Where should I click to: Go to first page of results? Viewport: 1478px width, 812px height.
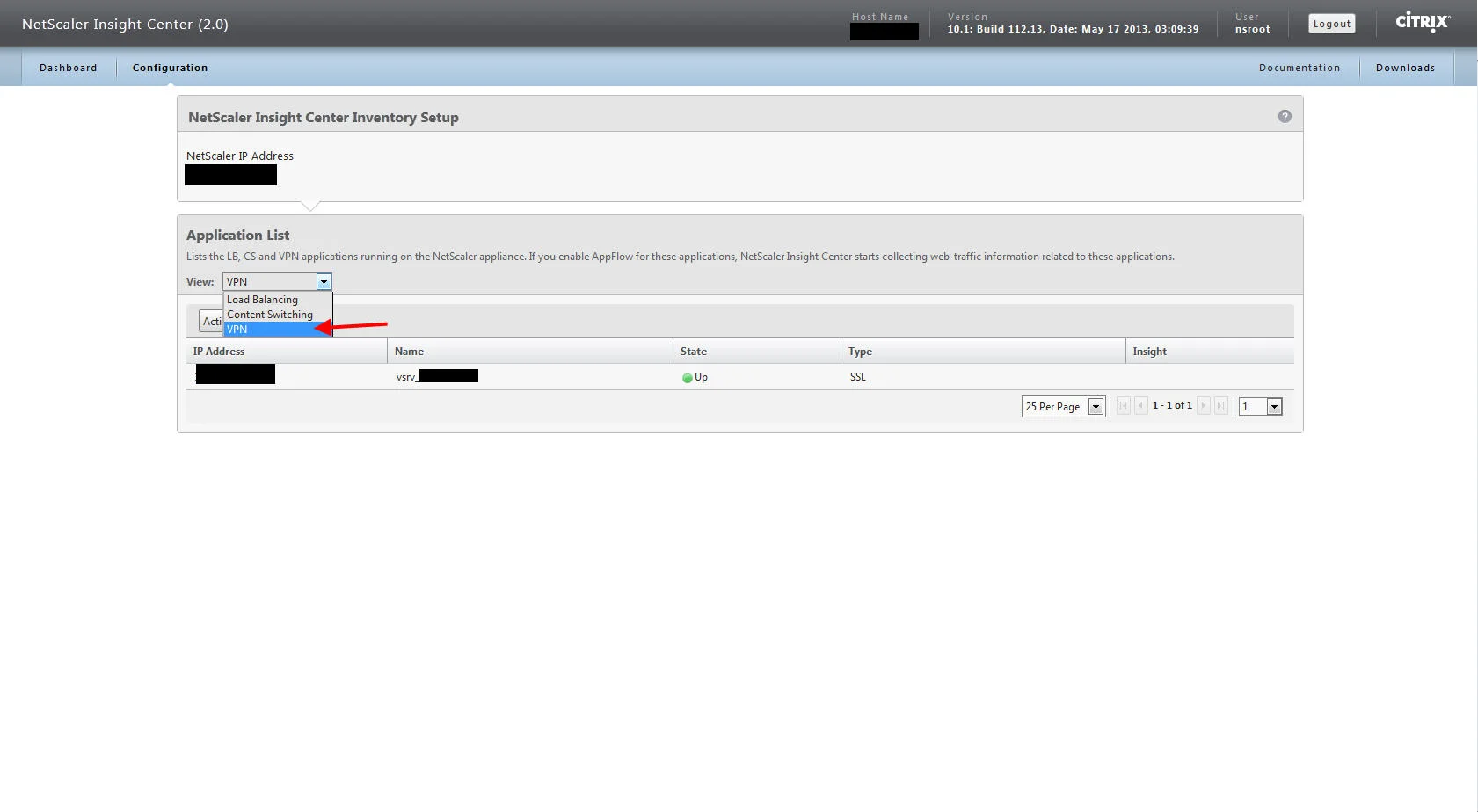(x=1124, y=406)
